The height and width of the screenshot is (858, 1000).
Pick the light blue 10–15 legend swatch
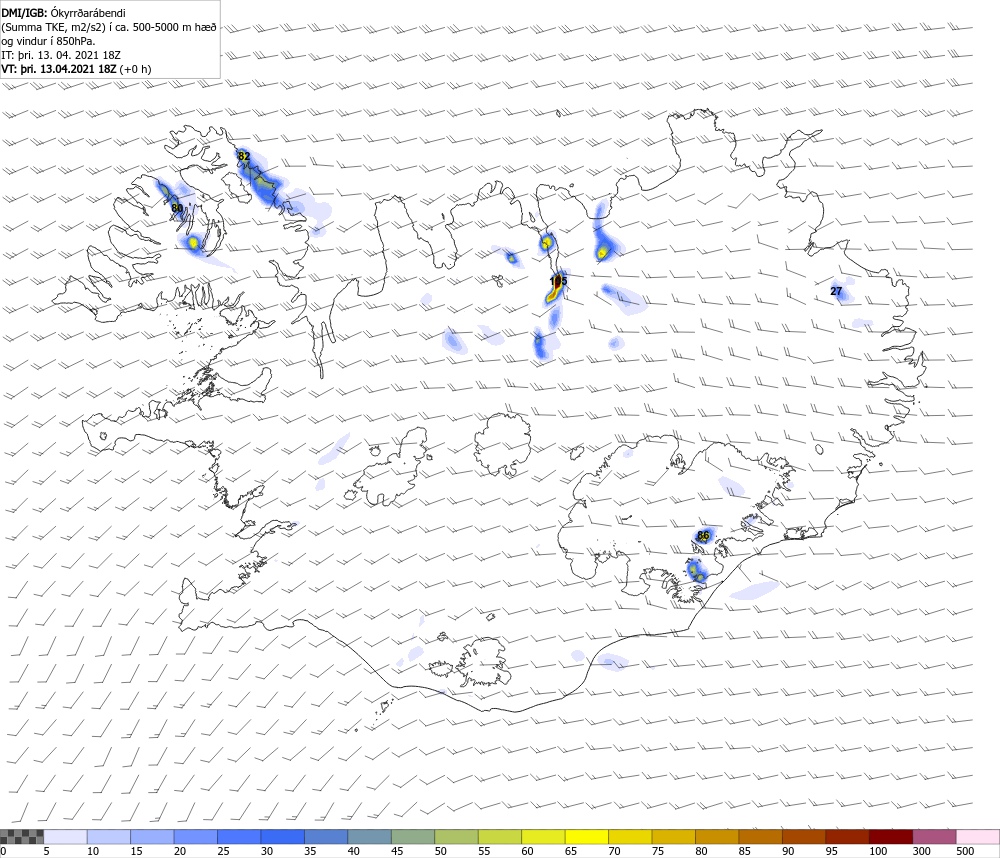108,837
